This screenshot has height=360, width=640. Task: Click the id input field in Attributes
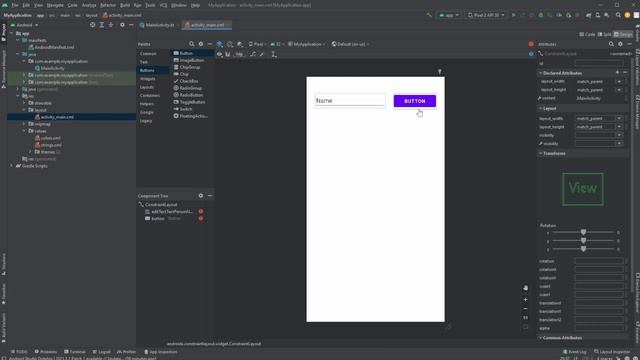point(599,63)
